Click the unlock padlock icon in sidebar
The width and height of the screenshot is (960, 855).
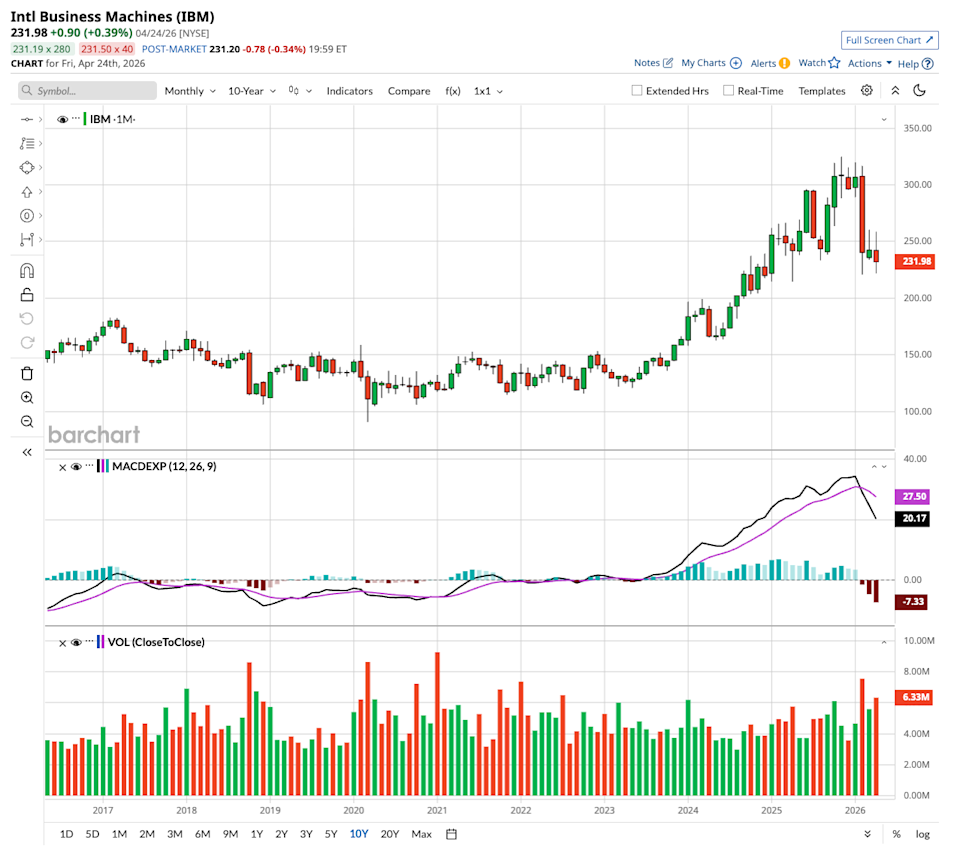click(27, 294)
